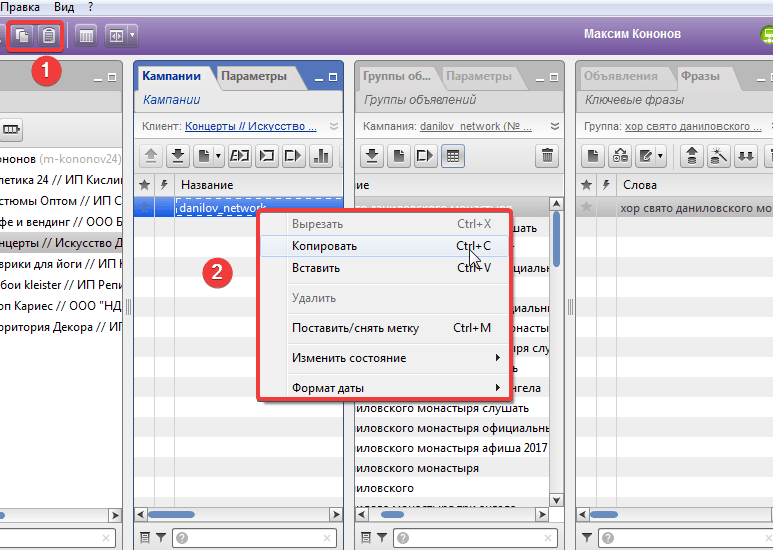Click the paste clipboard icon in the top toolbar

pos(48,36)
